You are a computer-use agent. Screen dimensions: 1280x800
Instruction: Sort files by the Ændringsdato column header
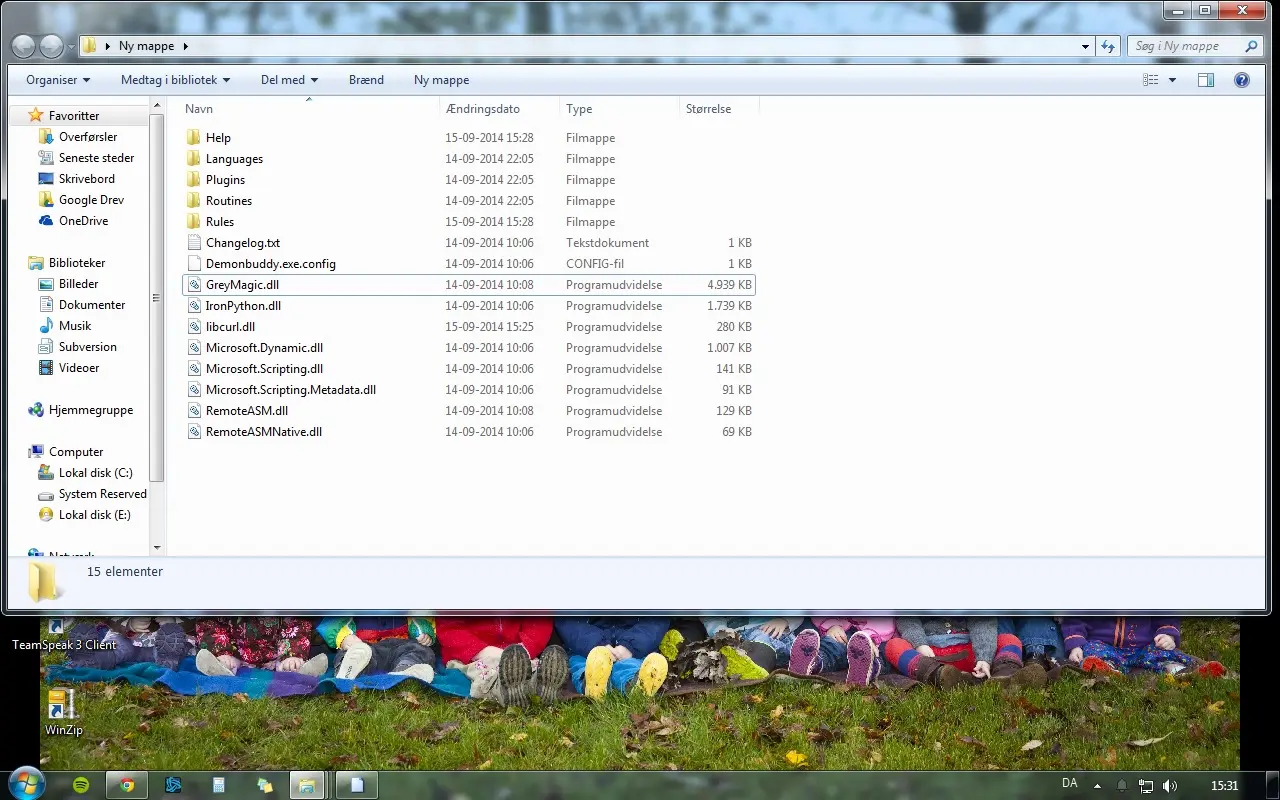click(x=483, y=109)
